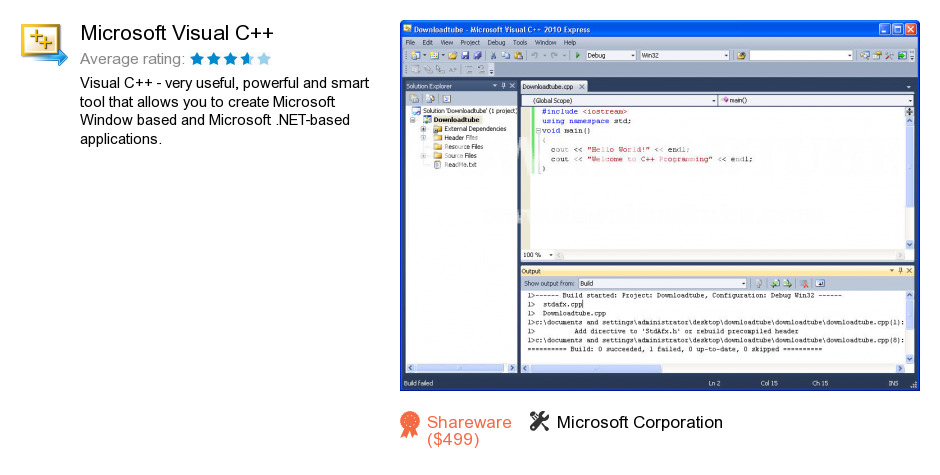Image resolution: width=940 pixels, height=475 pixels.
Task: Close the Output panel
Action: pyautogui.click(x=909, y=271)
